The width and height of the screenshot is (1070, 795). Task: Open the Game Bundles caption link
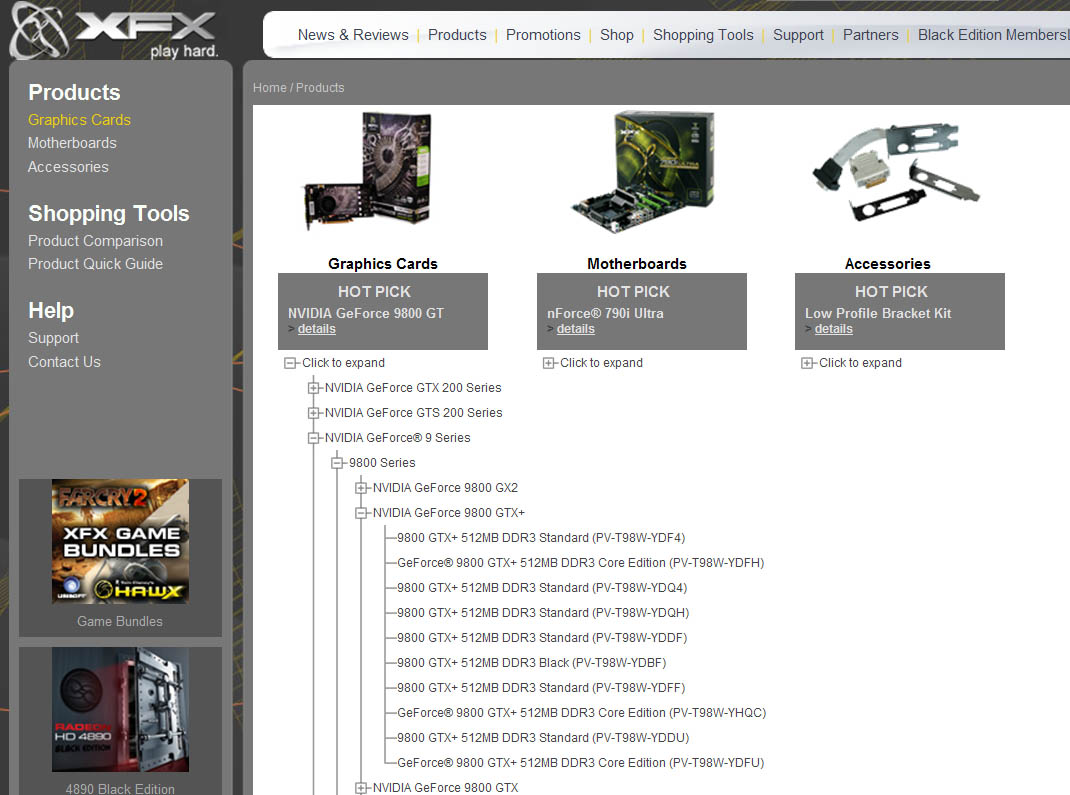[x=120, y=622]
